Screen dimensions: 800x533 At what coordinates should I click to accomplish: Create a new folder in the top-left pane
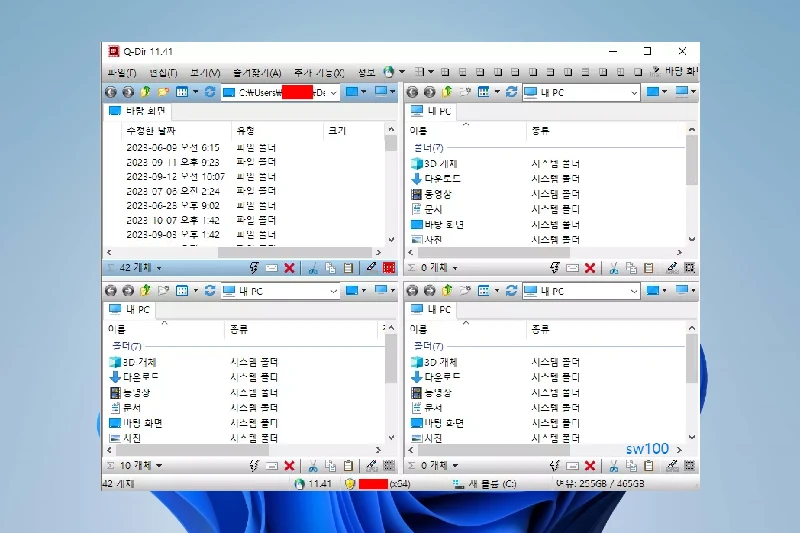[x=163, y=92]
